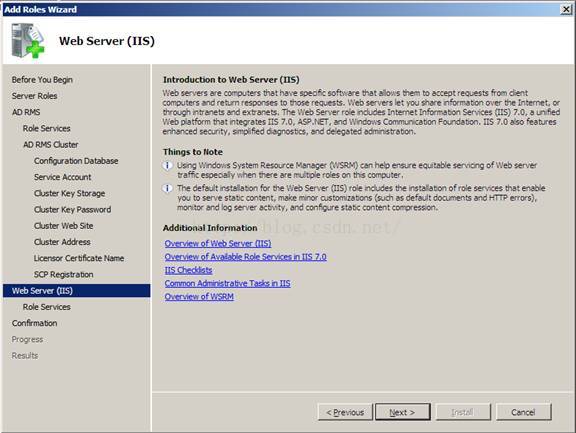Click the Things to Note heading

(193, 152)
